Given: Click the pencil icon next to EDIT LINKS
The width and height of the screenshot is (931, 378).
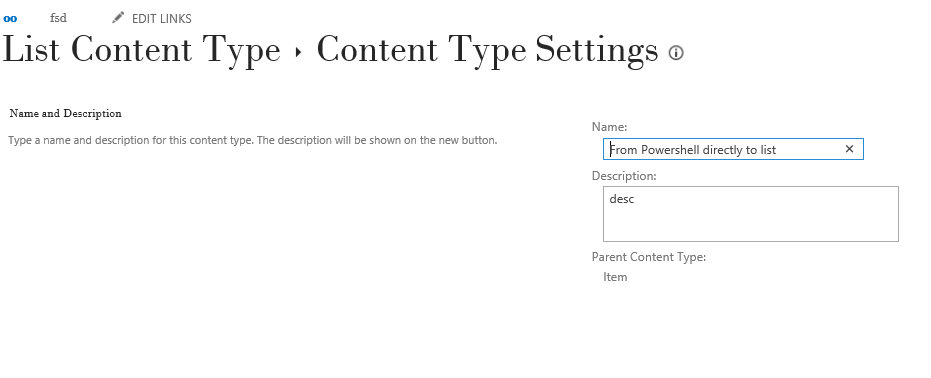Looking at the screenshot, I should [x=118, y=18].
